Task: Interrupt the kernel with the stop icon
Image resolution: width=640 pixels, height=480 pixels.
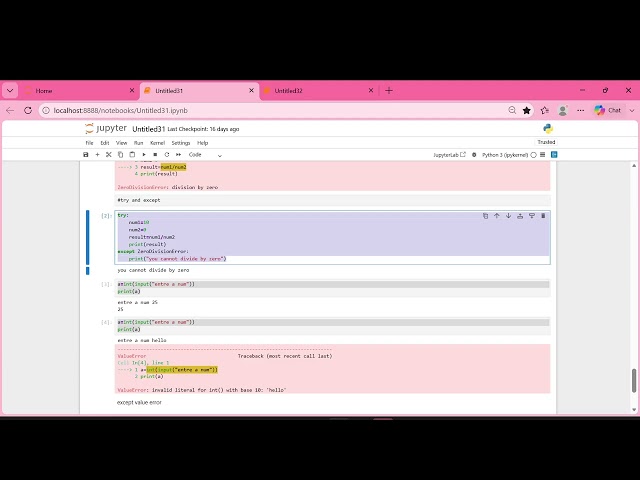Action: coord(155,155)
